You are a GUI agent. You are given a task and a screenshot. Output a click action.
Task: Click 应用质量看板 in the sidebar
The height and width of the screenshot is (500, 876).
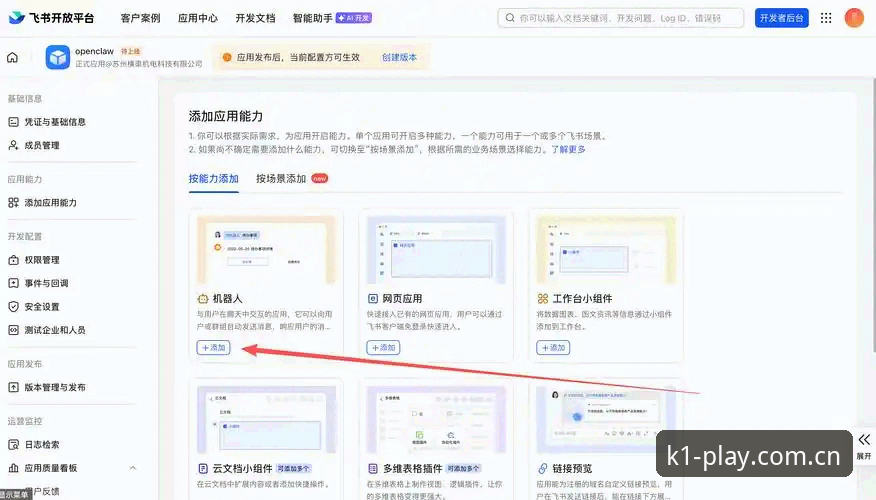(x=51, y=468)
